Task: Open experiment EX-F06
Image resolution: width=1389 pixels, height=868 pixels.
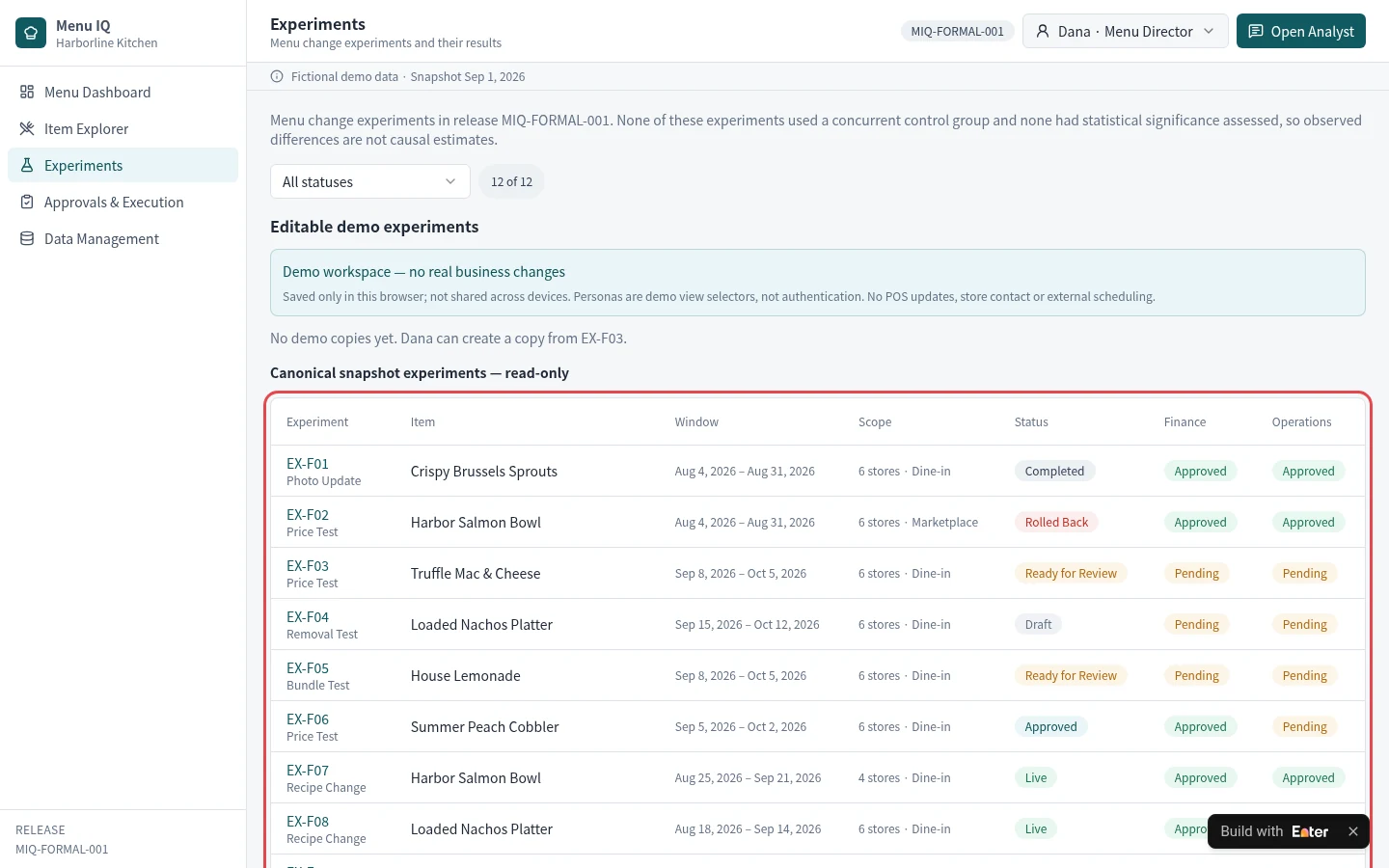Action: pyautogui.click(x=308, y=719)
